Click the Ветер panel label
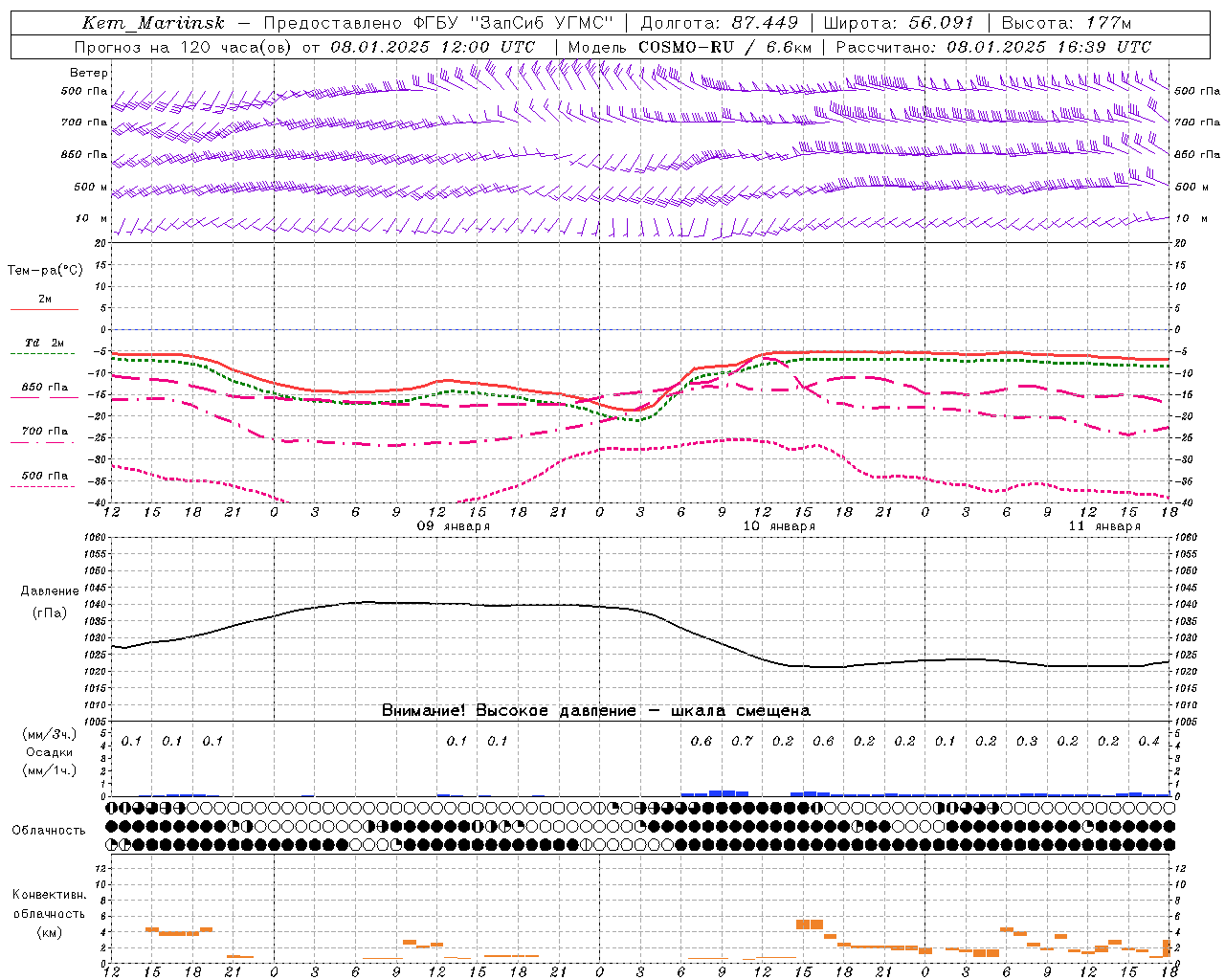 (88, 73)
